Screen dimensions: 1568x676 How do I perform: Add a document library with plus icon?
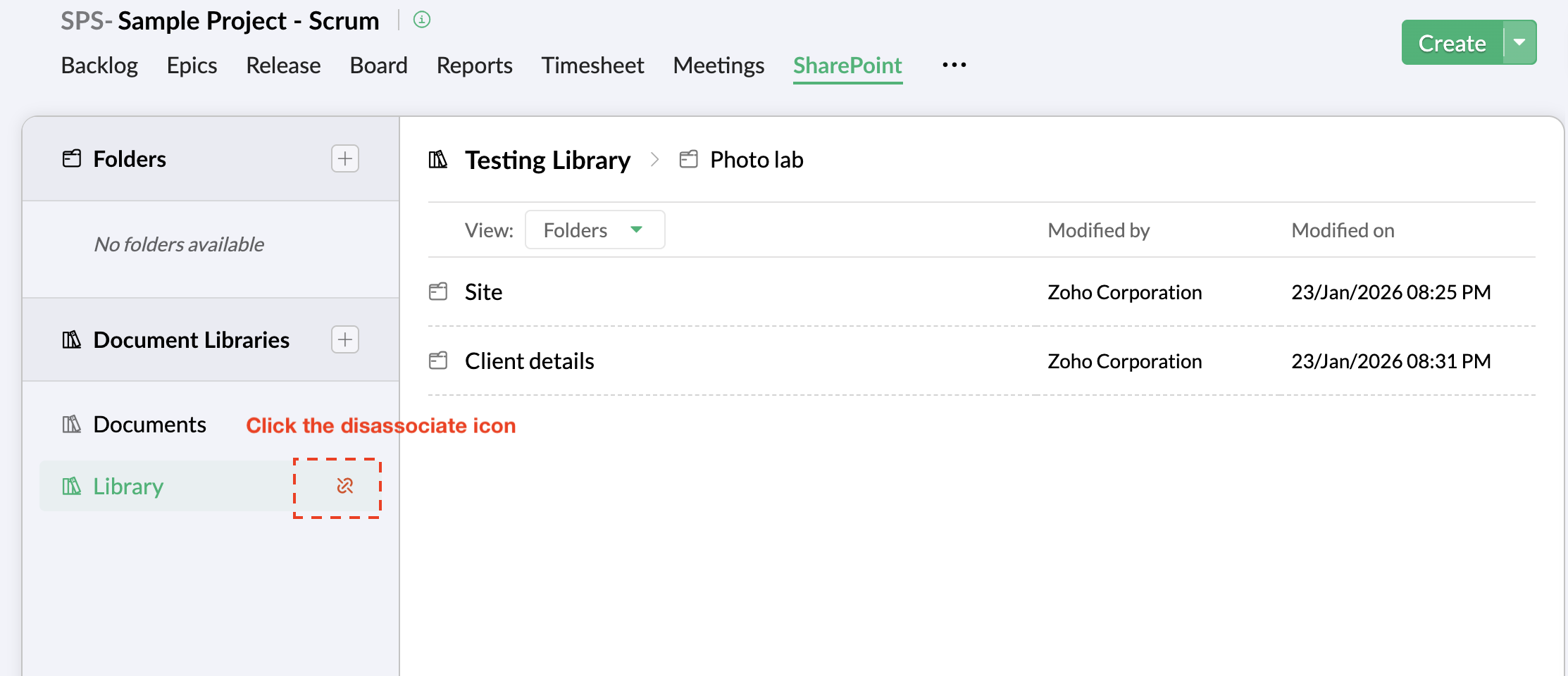(344, 339)
